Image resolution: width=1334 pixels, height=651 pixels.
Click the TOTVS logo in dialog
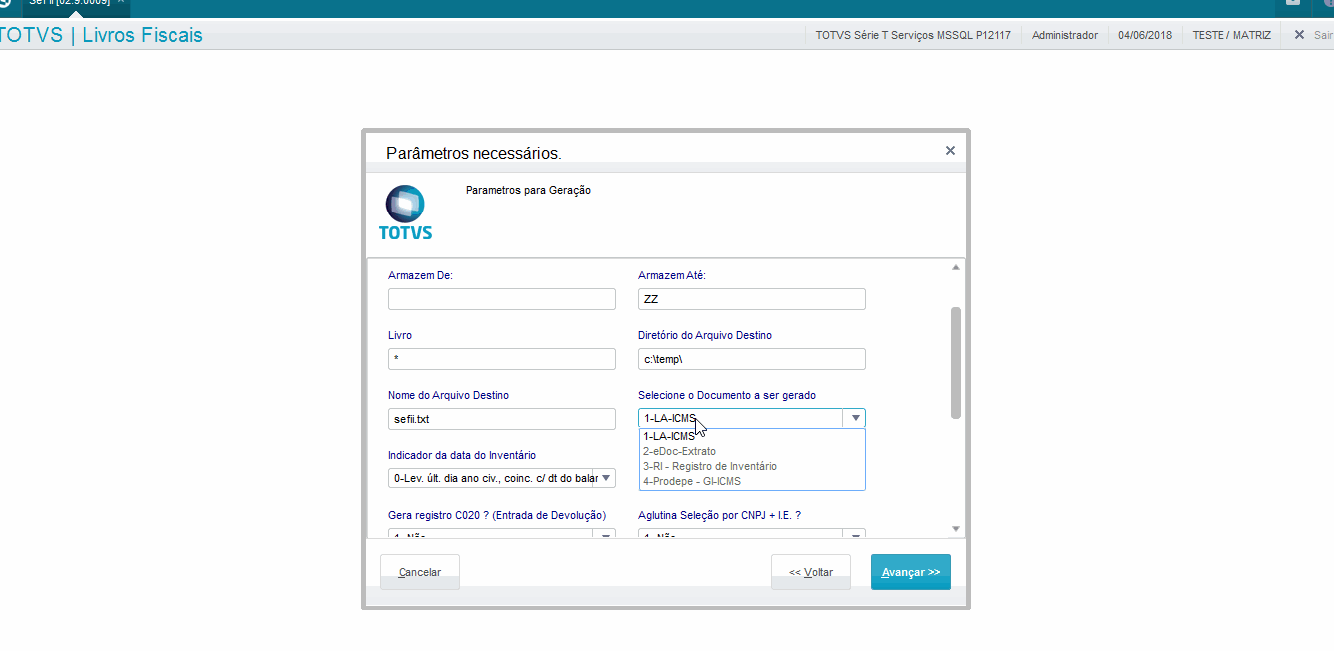click(x=406, y=213)
